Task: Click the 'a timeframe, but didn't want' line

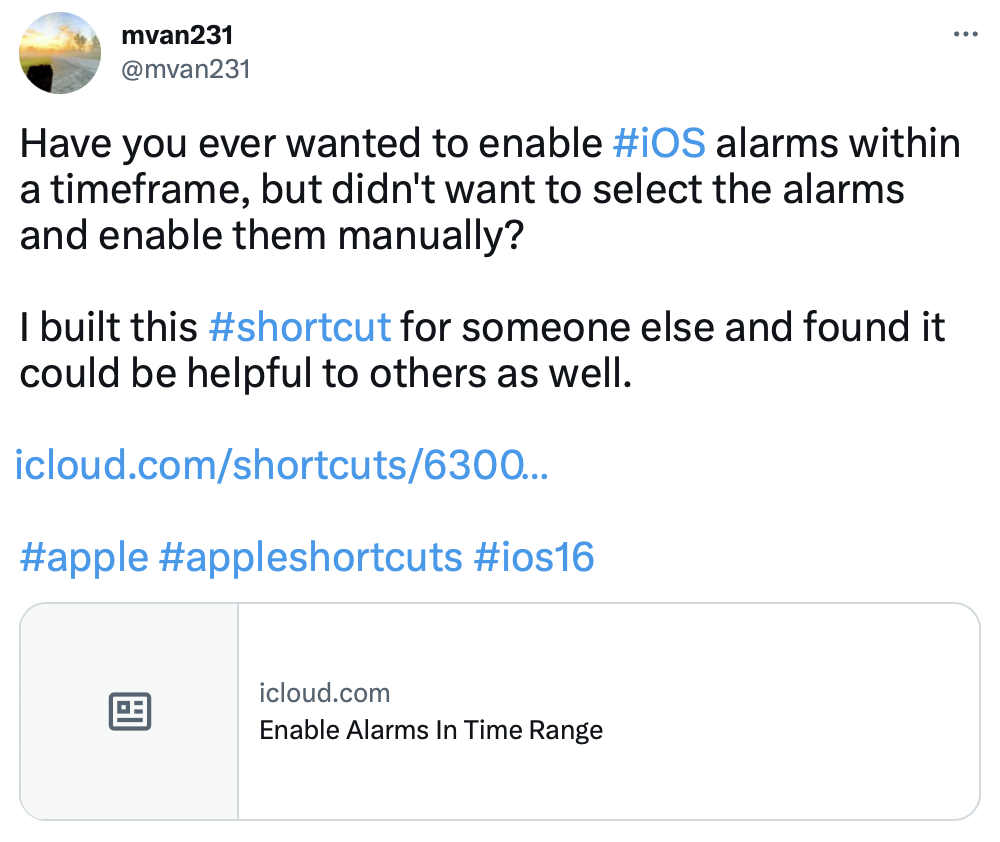Action: (462, 189)
